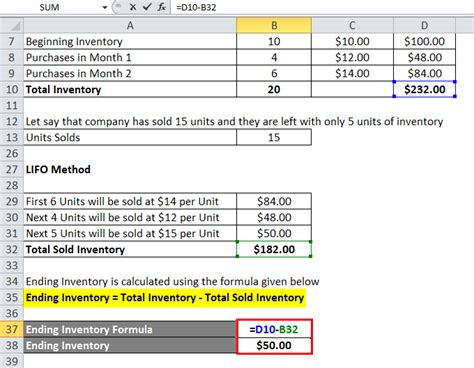Click the LIFO Method heading cell
The width and height of the screenshot is (474, 368).
click(58, 169)
